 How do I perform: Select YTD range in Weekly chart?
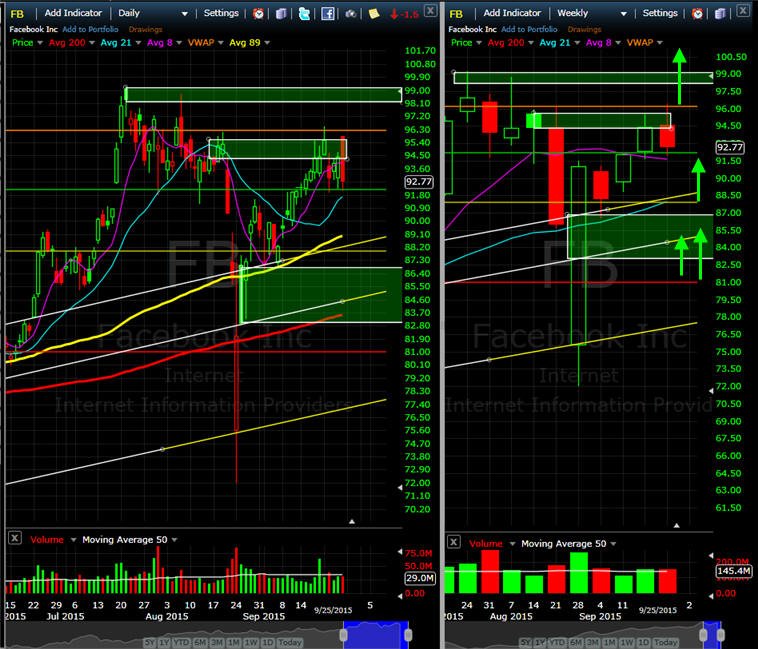point(557,642)
